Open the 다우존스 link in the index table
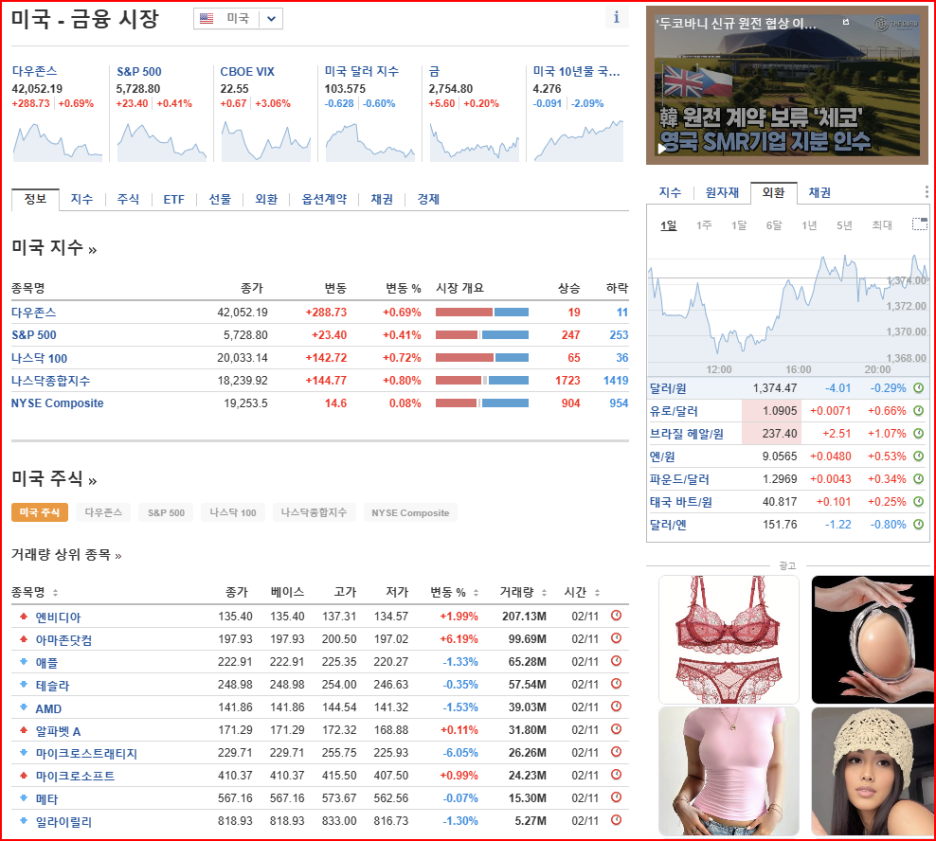The image size is (936, 841). click(x=33, y=312)
